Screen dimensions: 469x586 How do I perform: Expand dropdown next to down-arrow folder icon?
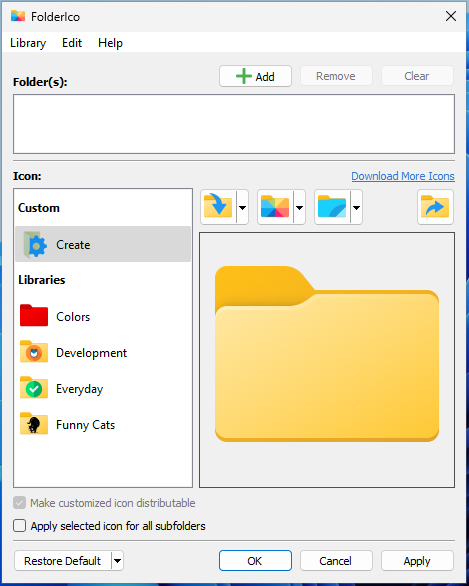click(x=243, y=207)
